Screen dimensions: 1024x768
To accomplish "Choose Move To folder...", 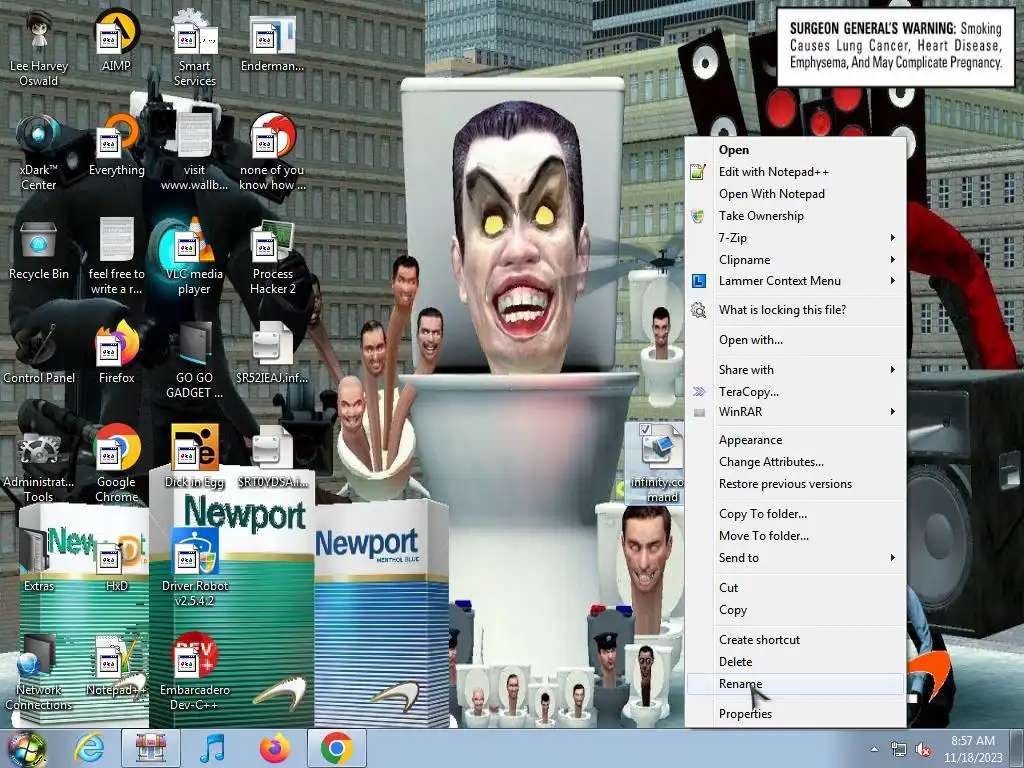I will pyautogui.click(x=796, y=536).
